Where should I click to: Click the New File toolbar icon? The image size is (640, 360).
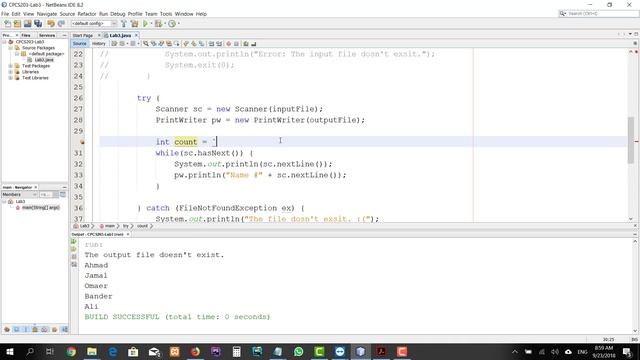click(x=7, y=24)
